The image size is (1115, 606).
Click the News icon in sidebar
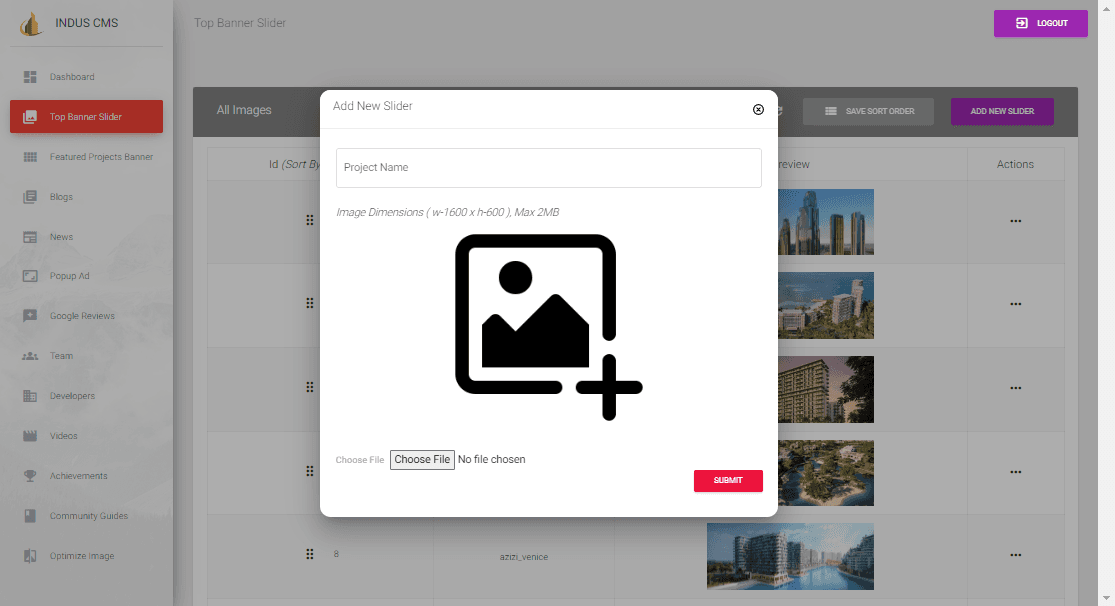pyautogui.click(x=30, y=237)
